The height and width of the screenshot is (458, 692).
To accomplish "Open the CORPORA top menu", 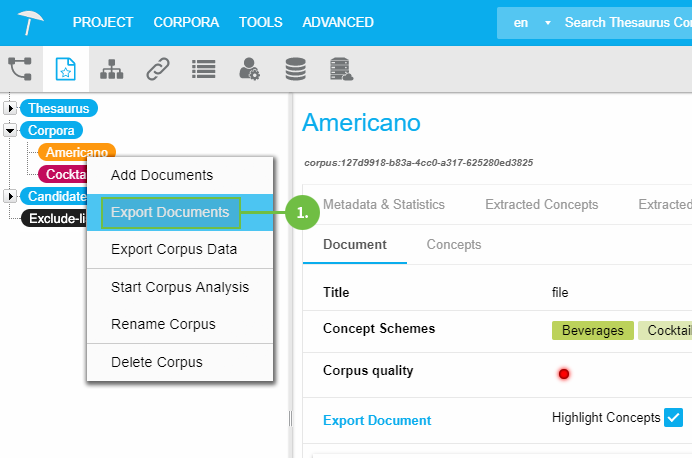I will [x=186, y=22].
